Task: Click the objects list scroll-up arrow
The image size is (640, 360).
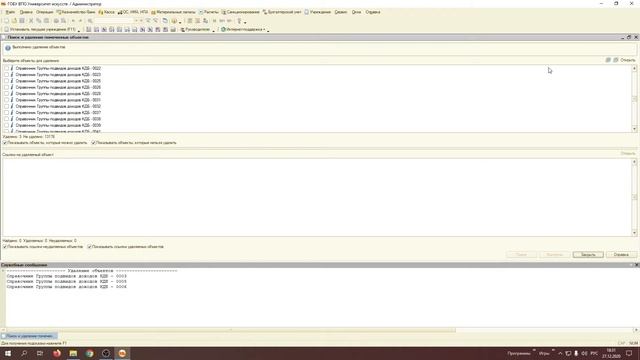Action: [634, 68]
